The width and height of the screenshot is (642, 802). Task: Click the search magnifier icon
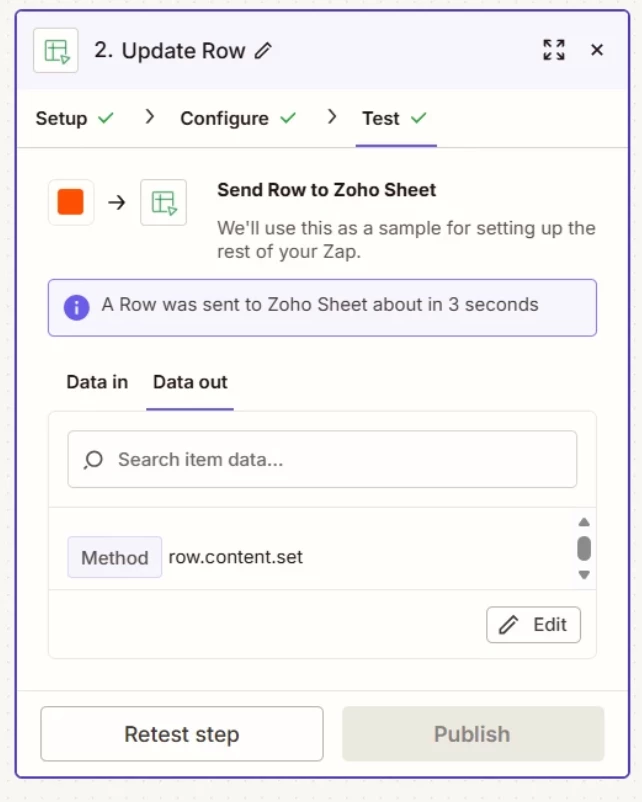point(93,460)
